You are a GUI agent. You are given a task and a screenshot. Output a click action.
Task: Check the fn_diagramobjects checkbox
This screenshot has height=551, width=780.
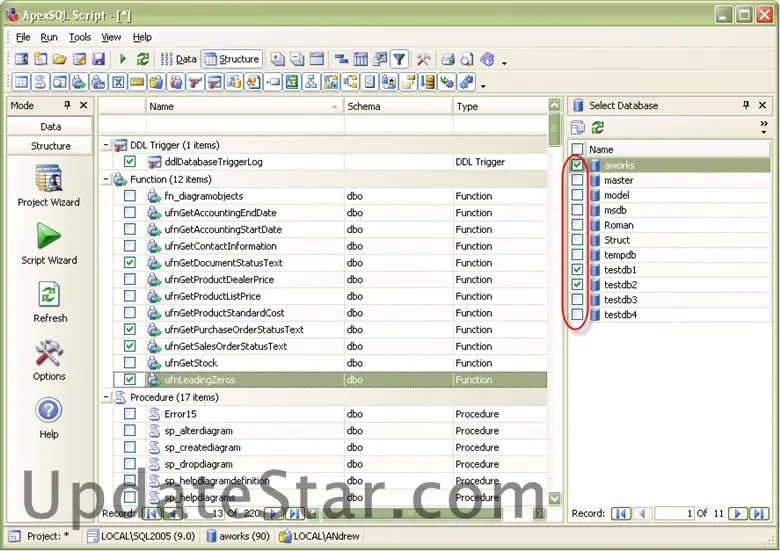click(129, 195)
